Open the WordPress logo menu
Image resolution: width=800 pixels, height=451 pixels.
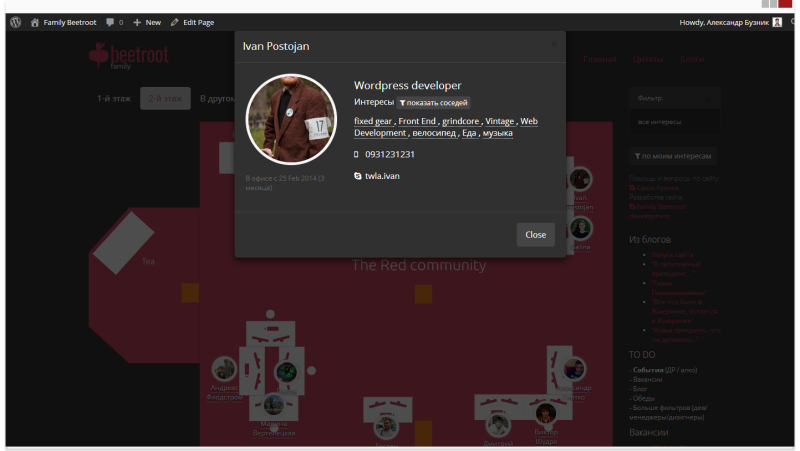coord(15,22)
